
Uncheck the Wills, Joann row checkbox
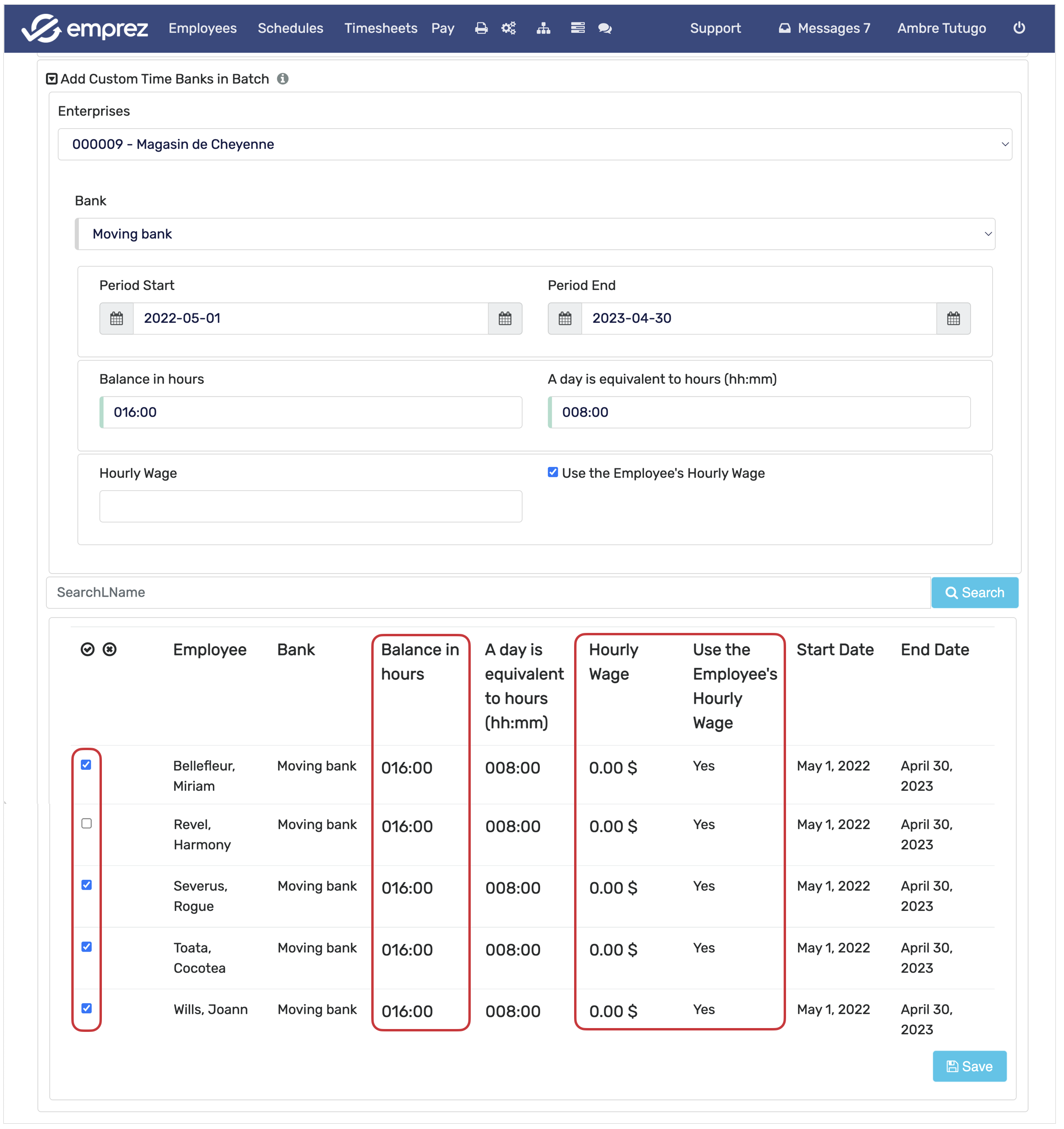[86, 1008]
